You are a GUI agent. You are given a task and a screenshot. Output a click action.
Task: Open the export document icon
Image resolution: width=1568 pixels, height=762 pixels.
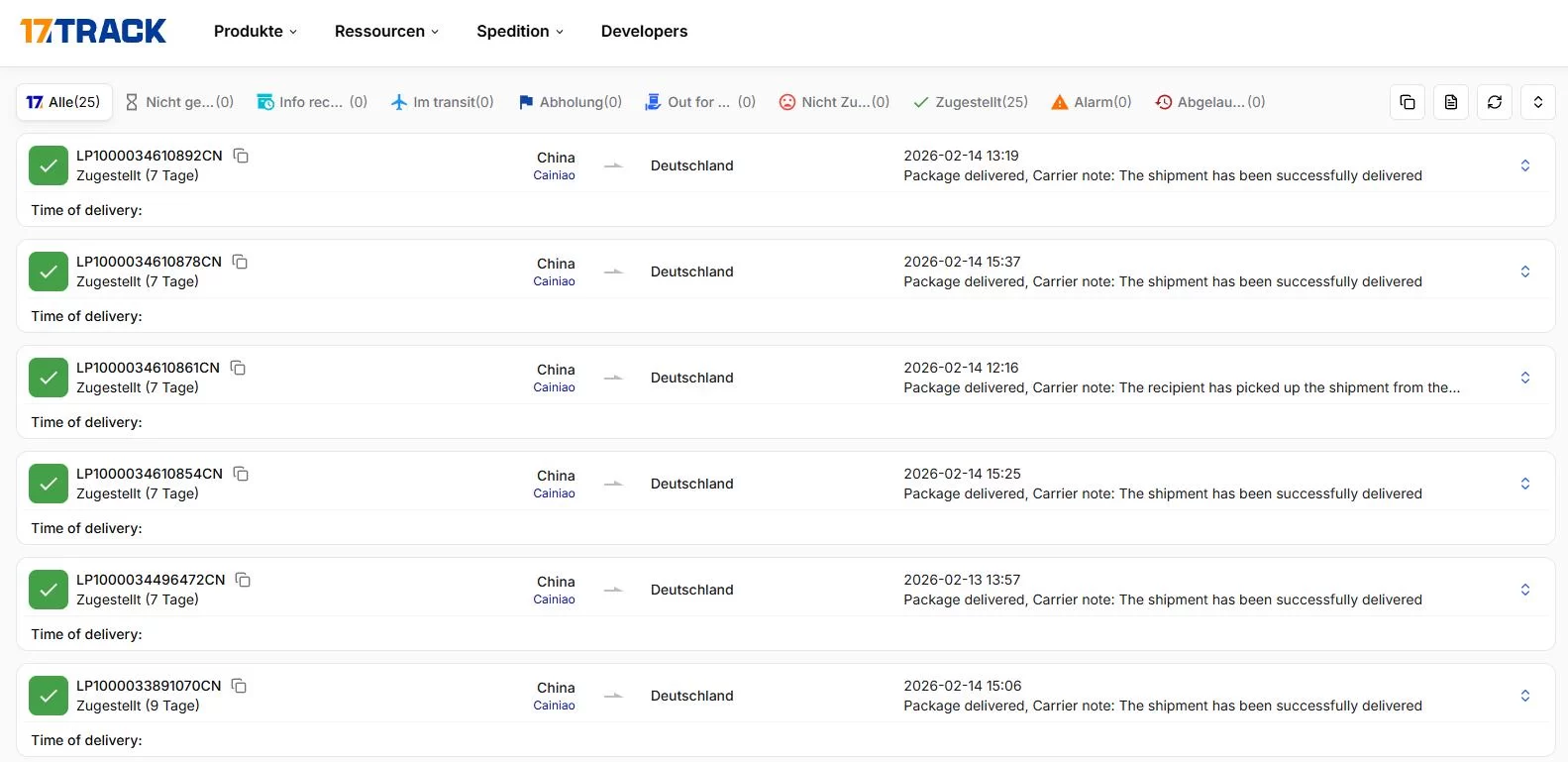click(x=1450, y=102)
